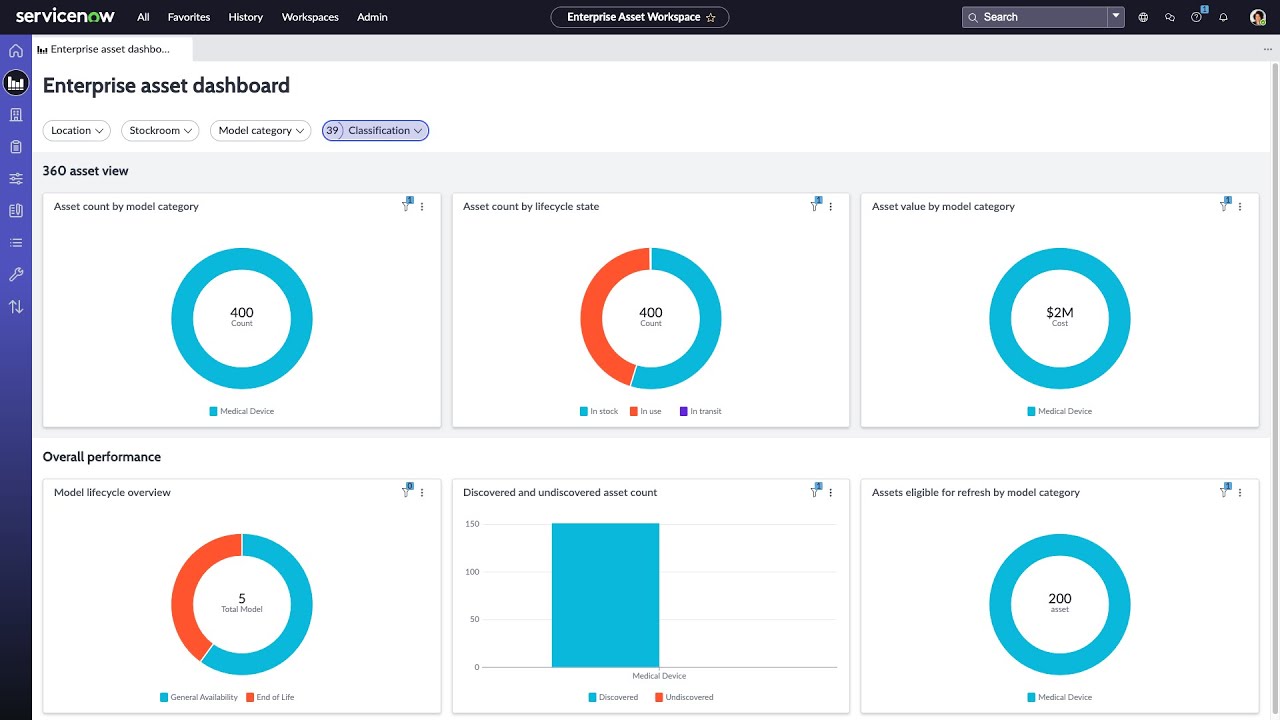Image resolution: width=1280 pixels, height=720 pixels.
Task: Open the tab bar more options ellipsis
Action: (1268, 49)
